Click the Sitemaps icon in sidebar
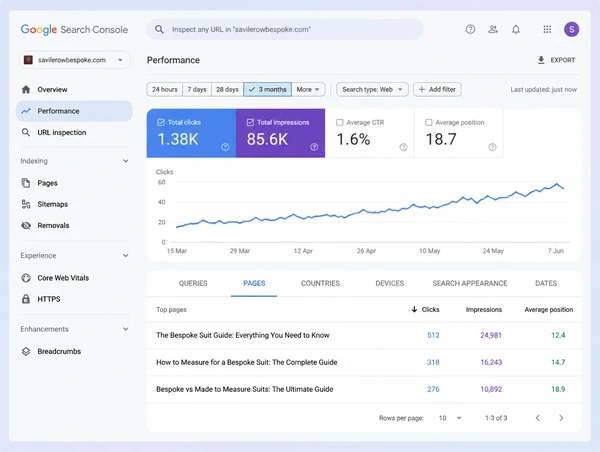 pos(26,204)
